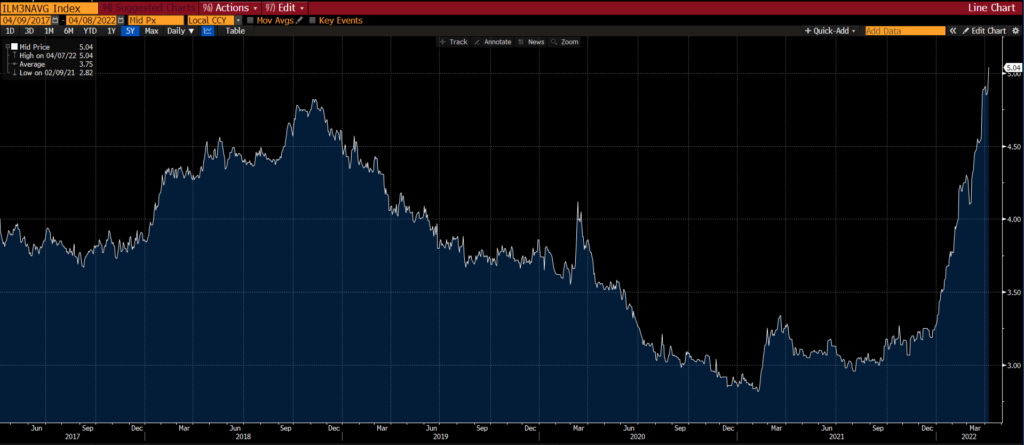Click the Add Data input field
Screen dimensions: 1024x445
coord(904,31)
